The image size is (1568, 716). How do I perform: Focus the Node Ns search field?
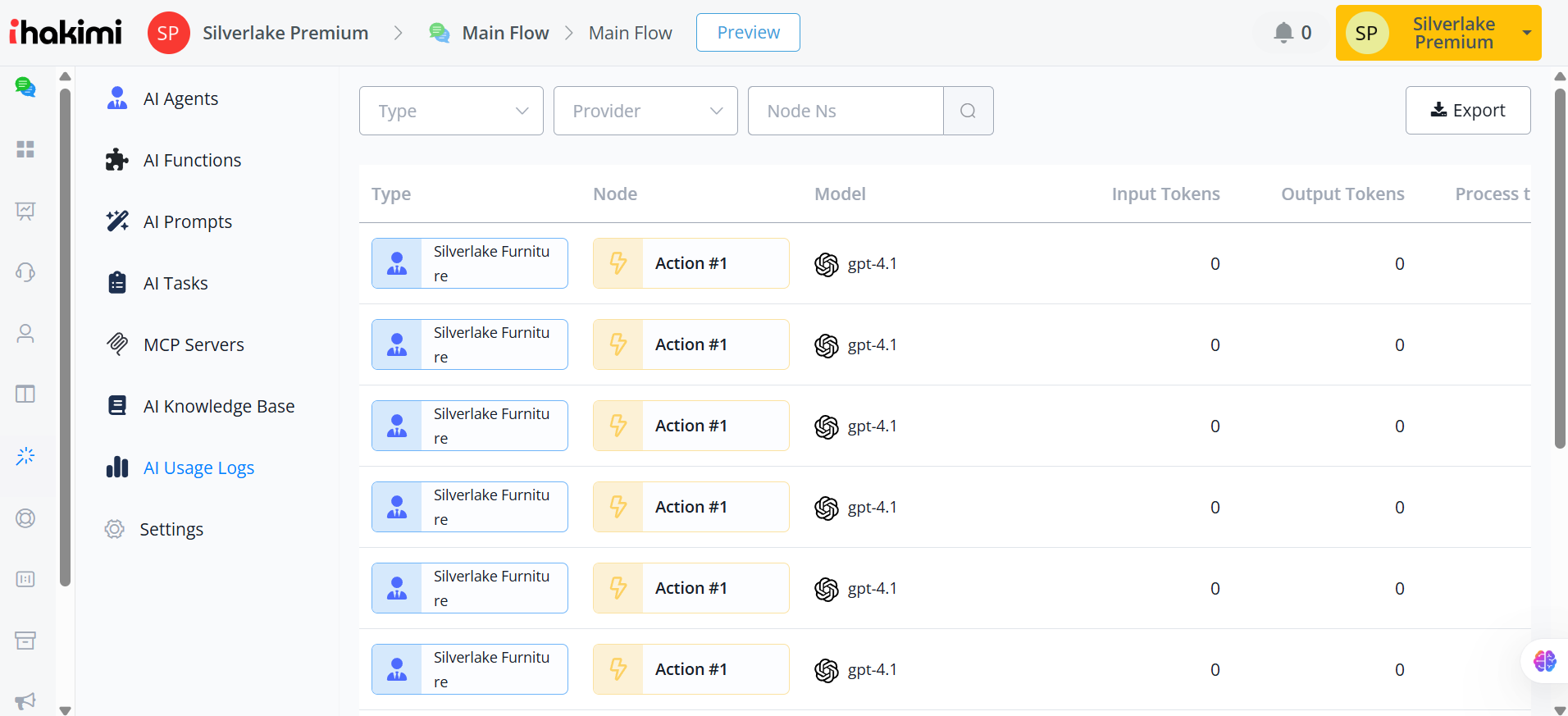point(846,111)
